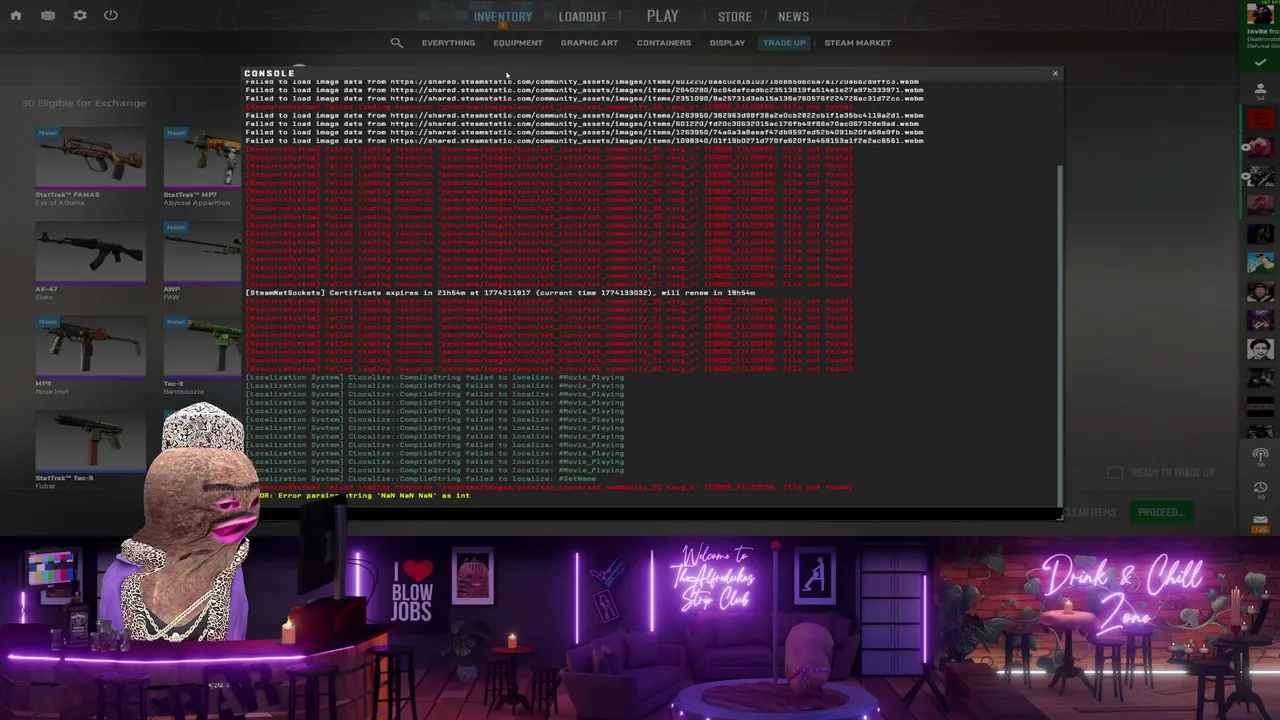Switch to the Inventory main tab
This screenshot has height=720, width=1280.
tap(502, 17)
